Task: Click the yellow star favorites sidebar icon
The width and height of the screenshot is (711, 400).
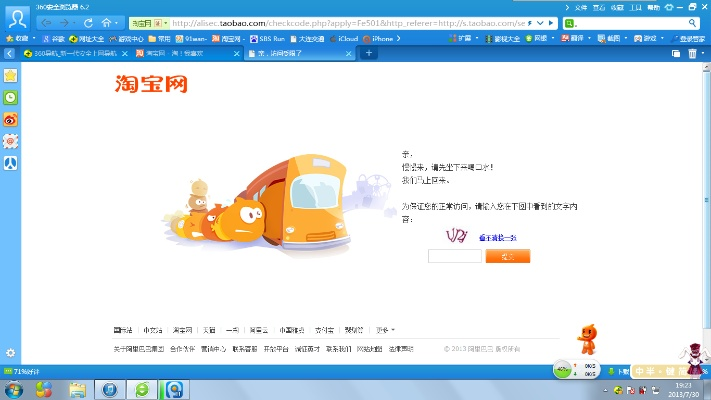Action: point(10,75)
